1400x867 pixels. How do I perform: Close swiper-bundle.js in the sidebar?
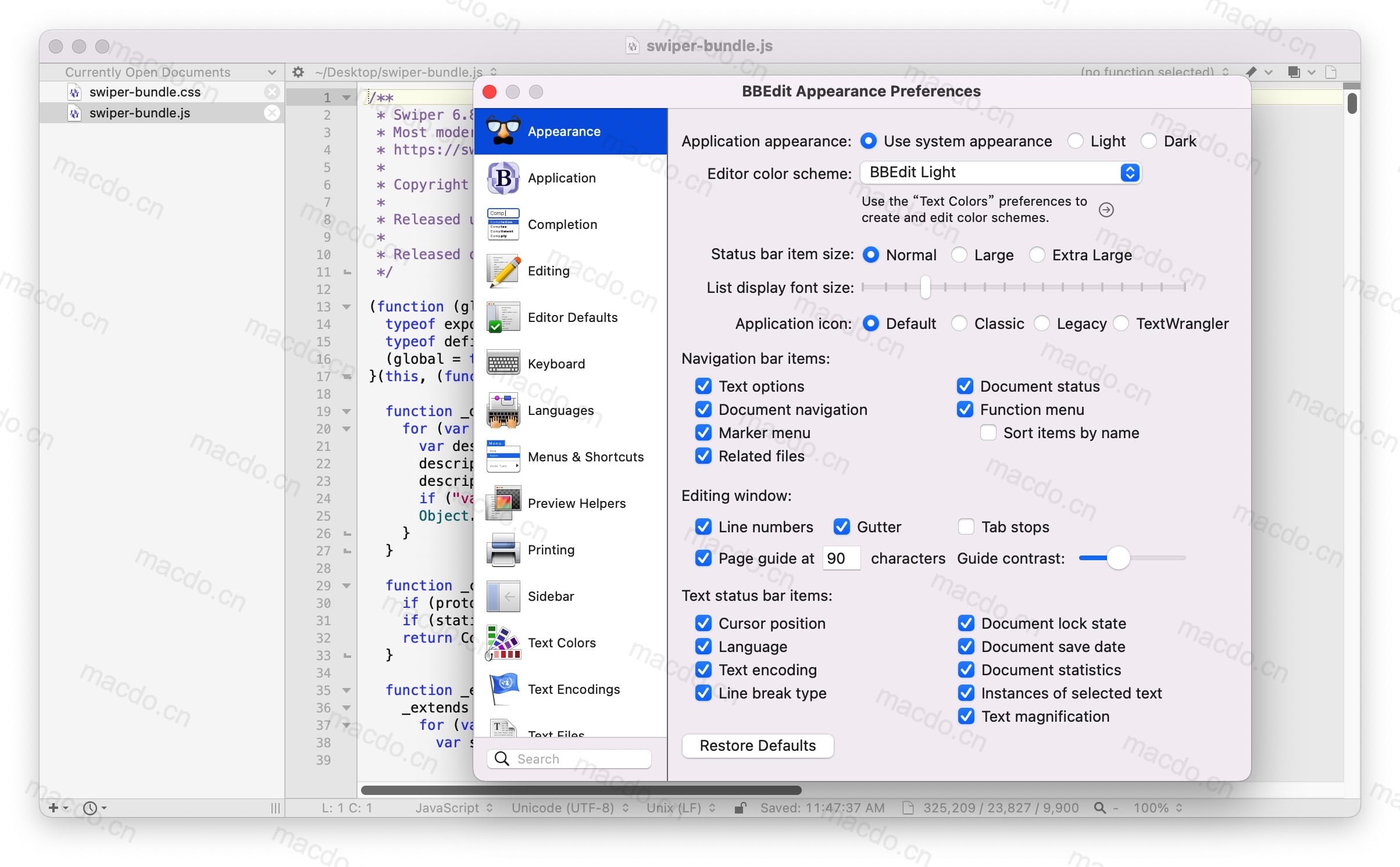click(x=272, y=113)
